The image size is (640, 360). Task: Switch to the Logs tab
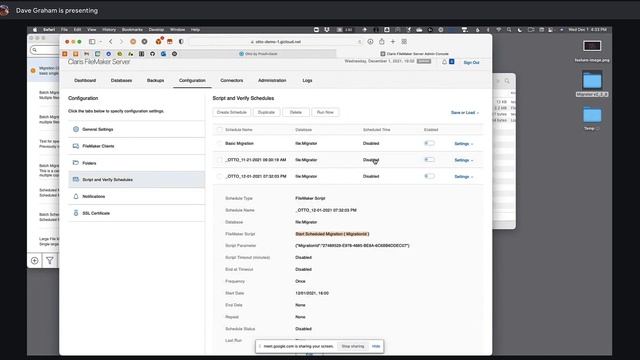point(307,80)
